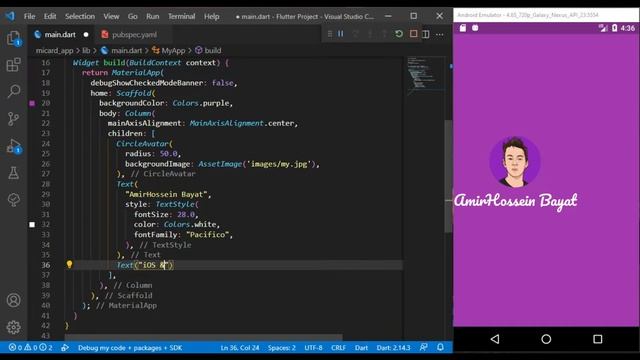Open the Go menu

pos(133,16)
